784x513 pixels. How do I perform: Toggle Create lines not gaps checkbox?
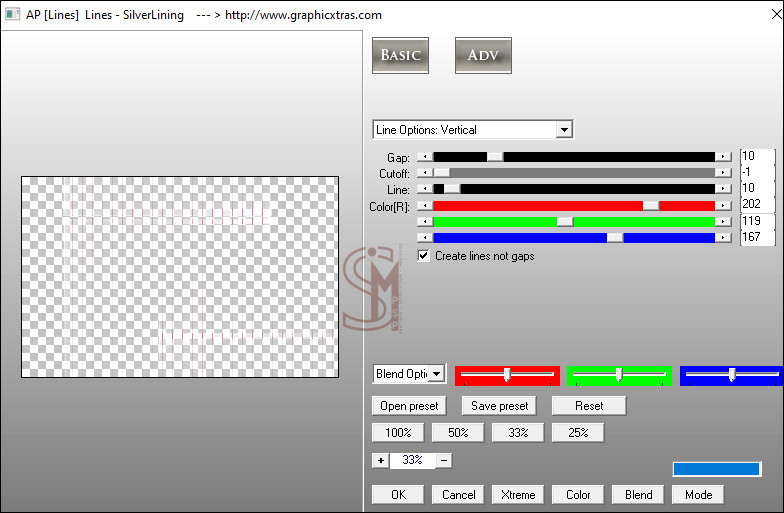424,256
